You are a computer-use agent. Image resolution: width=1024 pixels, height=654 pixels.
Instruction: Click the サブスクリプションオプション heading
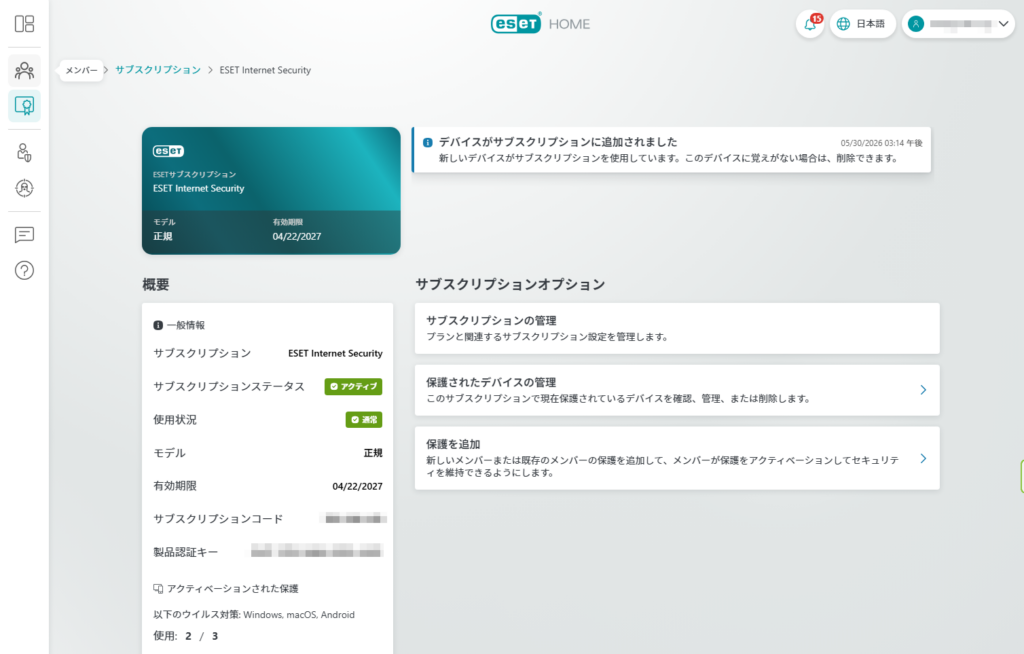[x=510, y=284]
